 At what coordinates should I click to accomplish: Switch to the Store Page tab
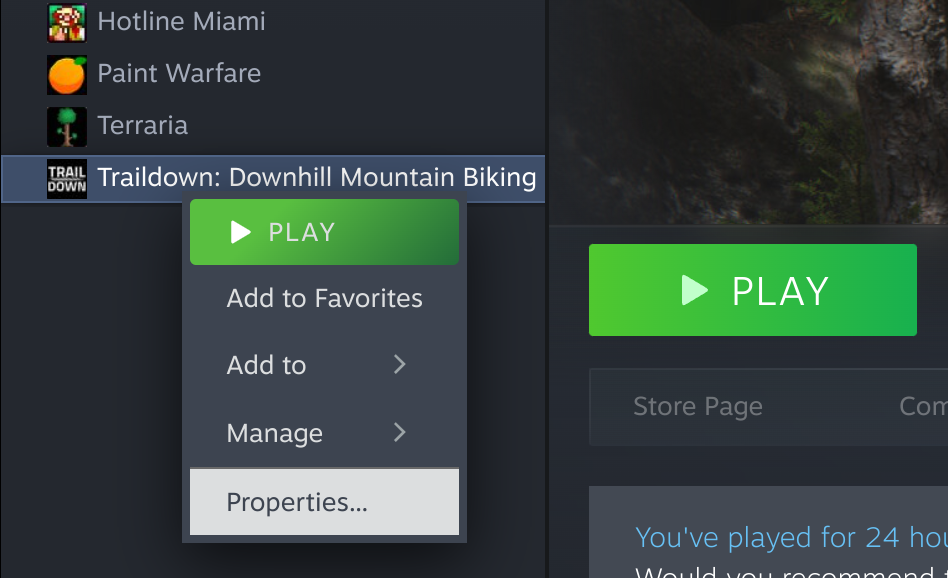697,406
